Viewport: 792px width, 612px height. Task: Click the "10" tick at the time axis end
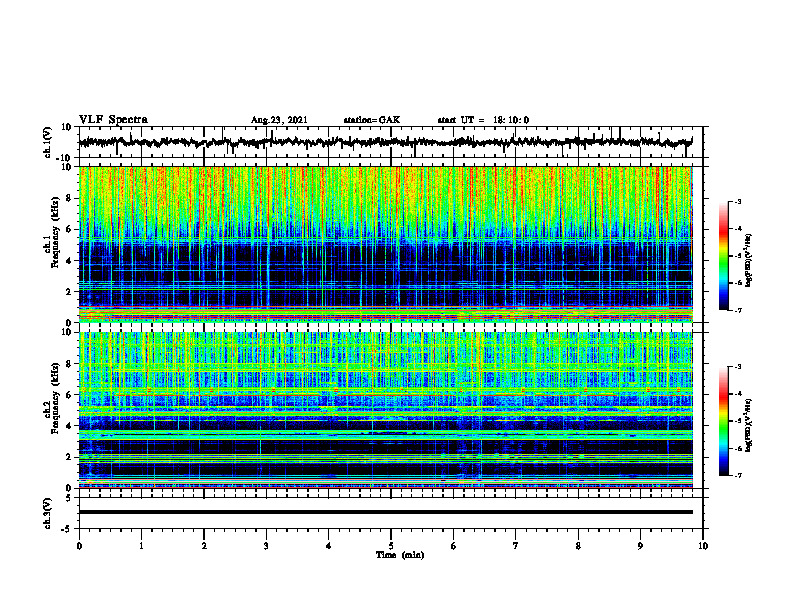click(703, 546)
